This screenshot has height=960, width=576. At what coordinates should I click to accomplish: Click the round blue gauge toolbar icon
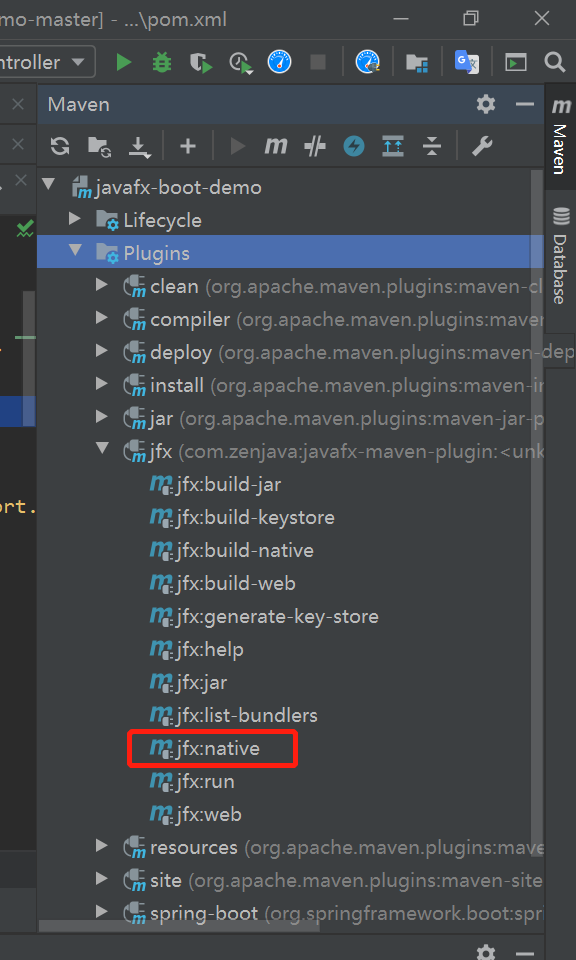click(x=279, y=62)
